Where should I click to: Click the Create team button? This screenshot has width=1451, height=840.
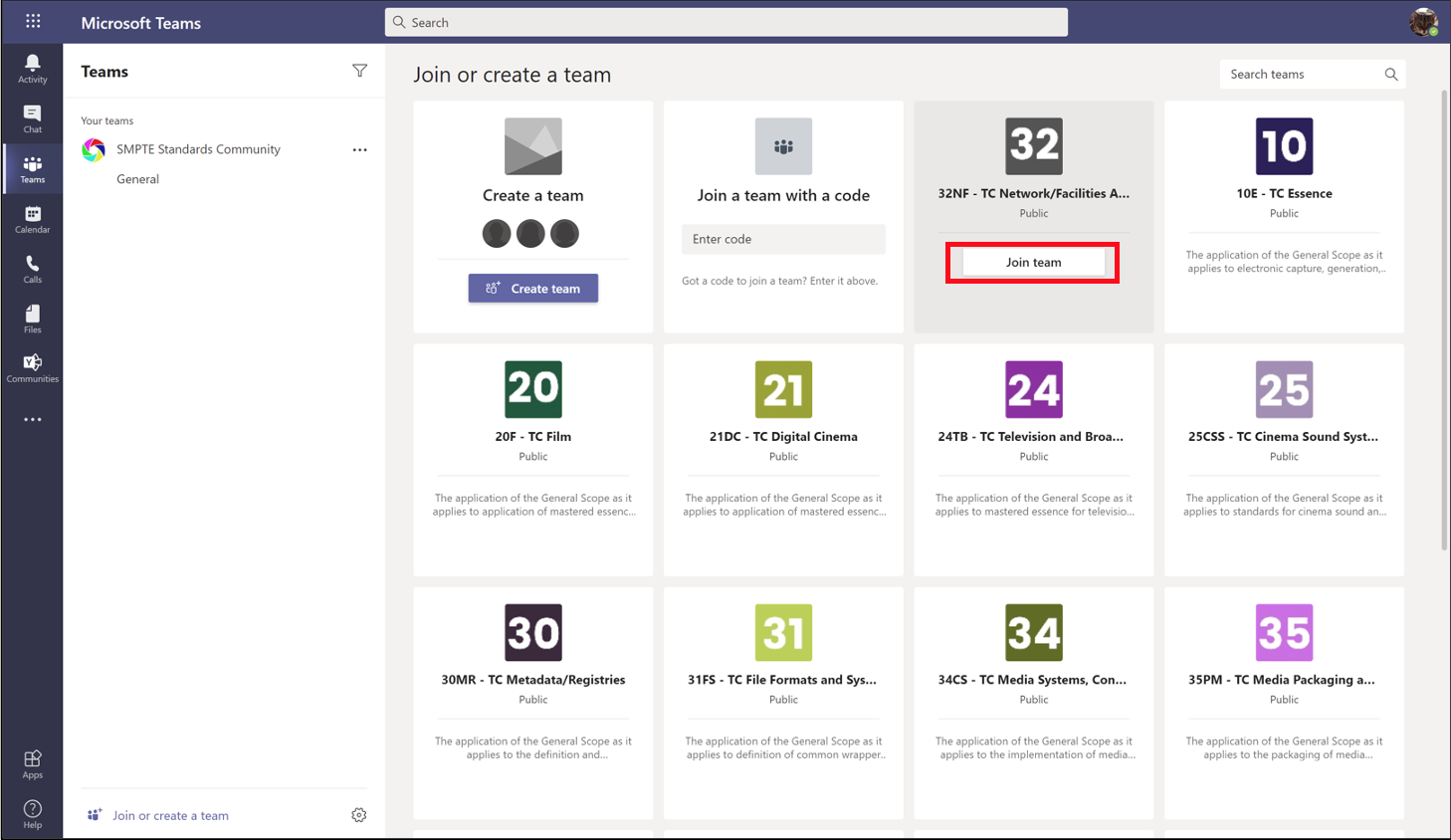pyautogui.click(x=532, y=288)
